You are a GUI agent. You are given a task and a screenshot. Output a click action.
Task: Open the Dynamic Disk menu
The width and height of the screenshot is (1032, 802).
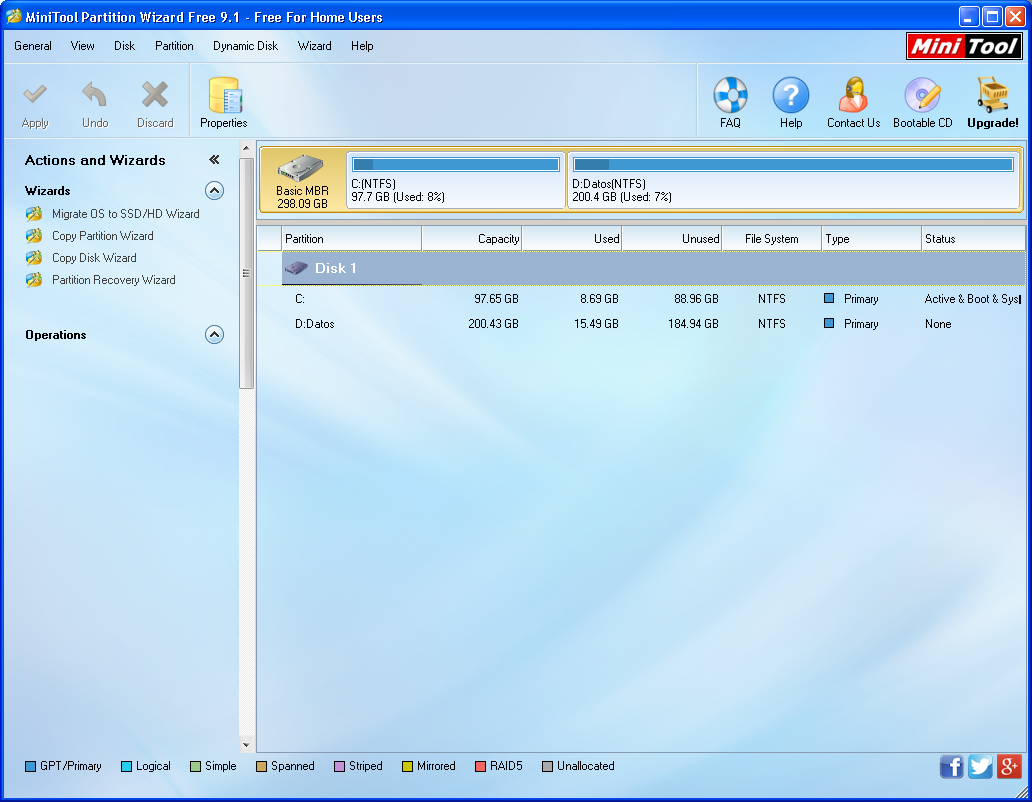pyautogui.click(x=245, y=46)
